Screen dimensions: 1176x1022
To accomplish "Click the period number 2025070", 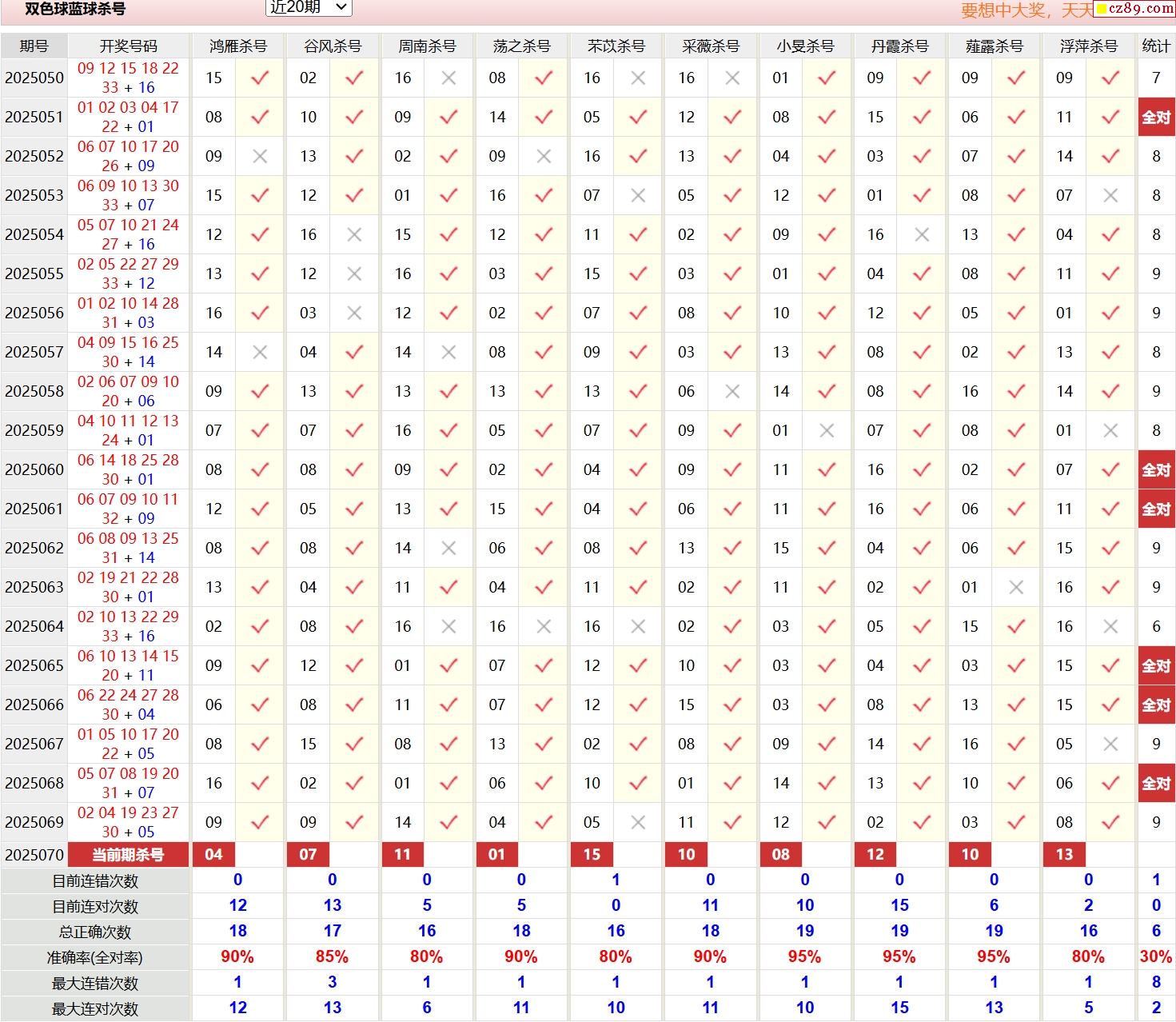I will [34, 855].
